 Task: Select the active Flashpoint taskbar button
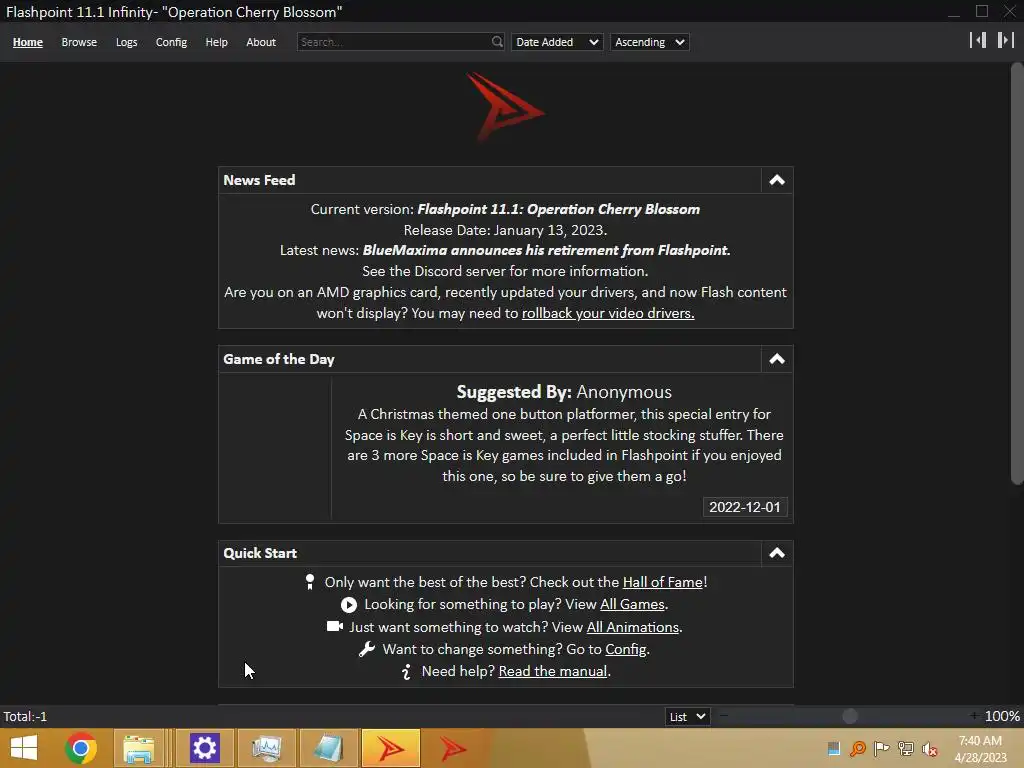click(391, 748)
